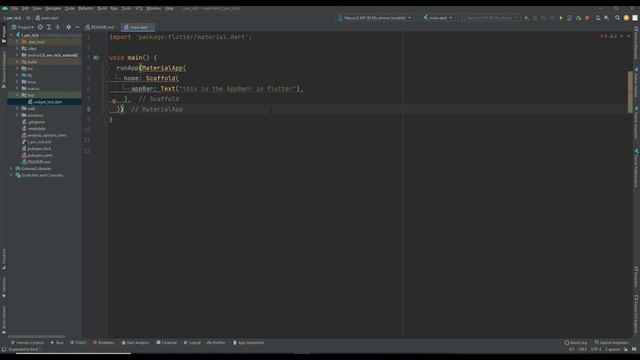The height and width of the screenshot is (360, 640).
Task: Click the locate-opened-file target icon in Project panel
Action: (40, 27)
